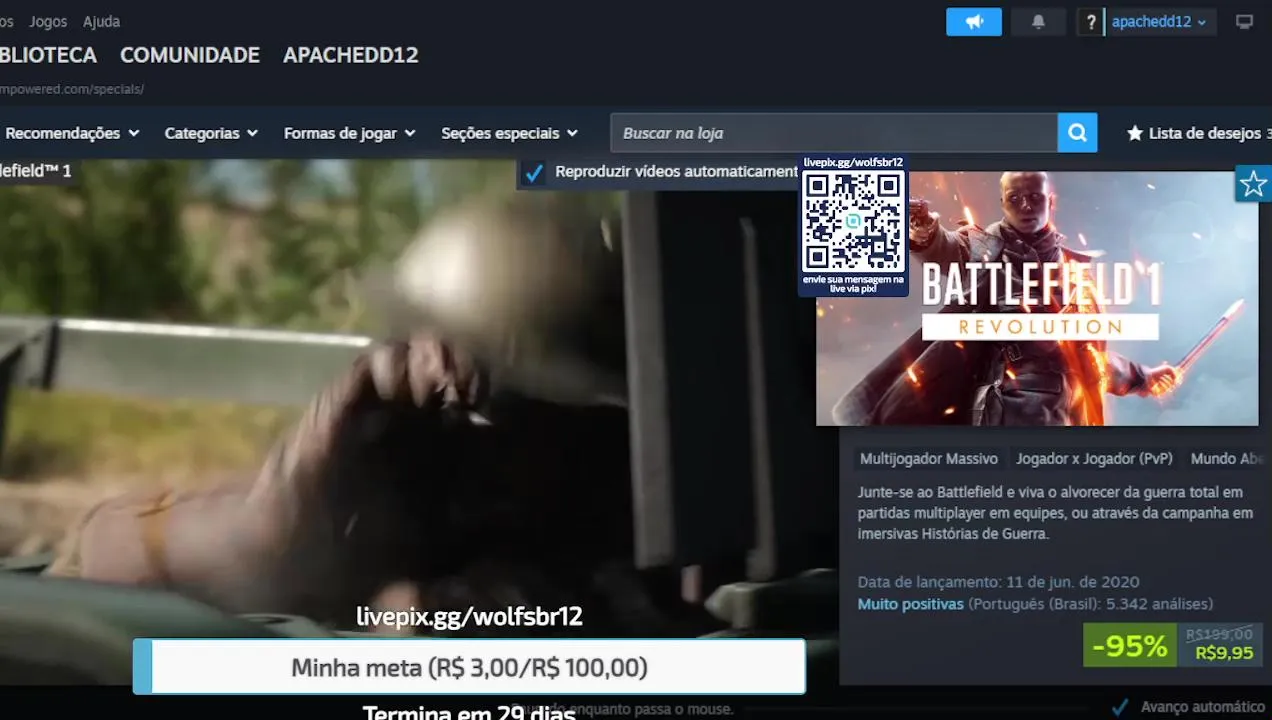1272x720 pixels.
Task: Expand the Categorias dropdown
Action: pyautogui.click(x=211, y=133)
